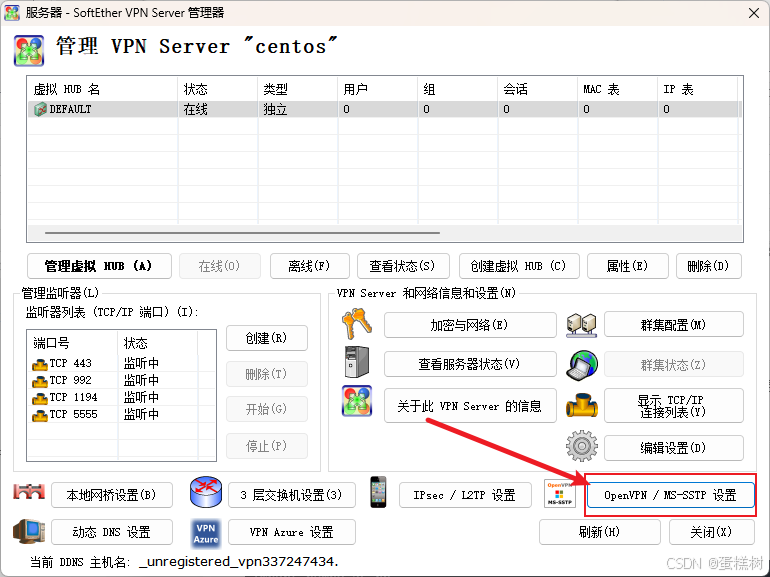This screenshot has height=577, width=770.
Task: Open 加密与网络(E) settings
Action: [470, 325]
